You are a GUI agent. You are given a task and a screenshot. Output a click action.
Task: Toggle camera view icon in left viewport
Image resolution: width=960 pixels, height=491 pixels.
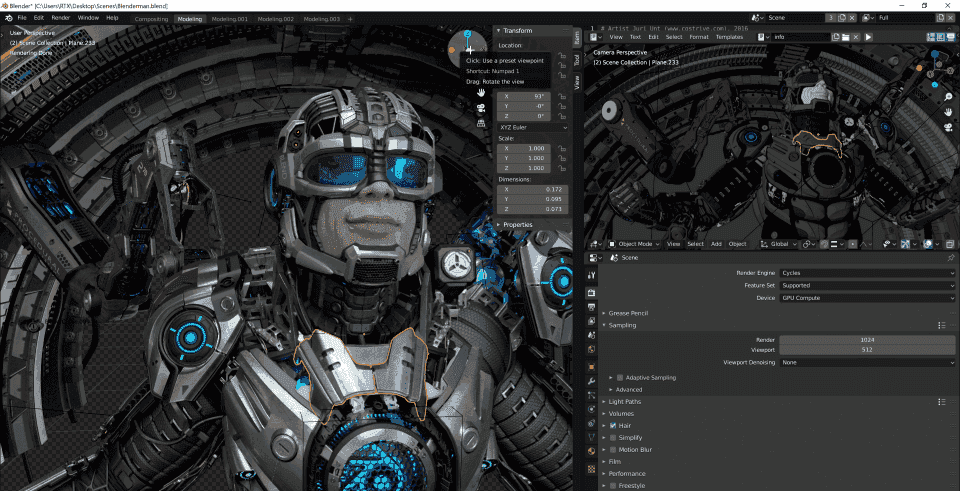pyautogui.click(x=482, y=108)
